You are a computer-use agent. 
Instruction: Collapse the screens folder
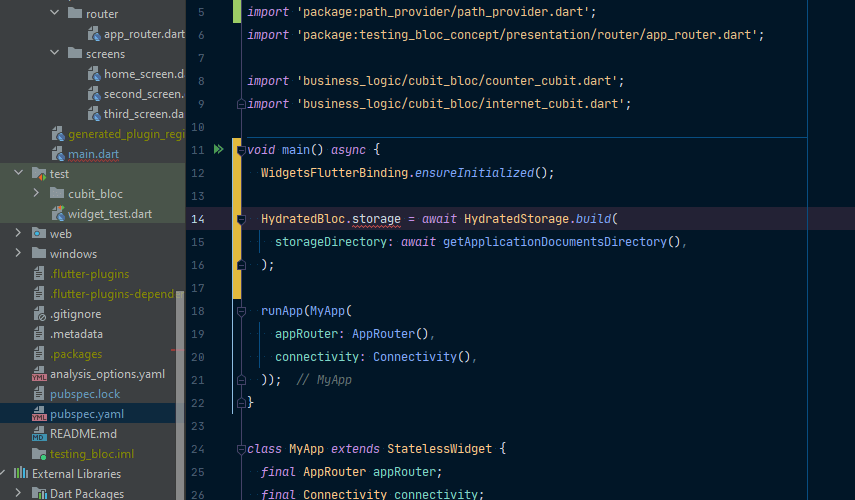(x=55, y=53)
